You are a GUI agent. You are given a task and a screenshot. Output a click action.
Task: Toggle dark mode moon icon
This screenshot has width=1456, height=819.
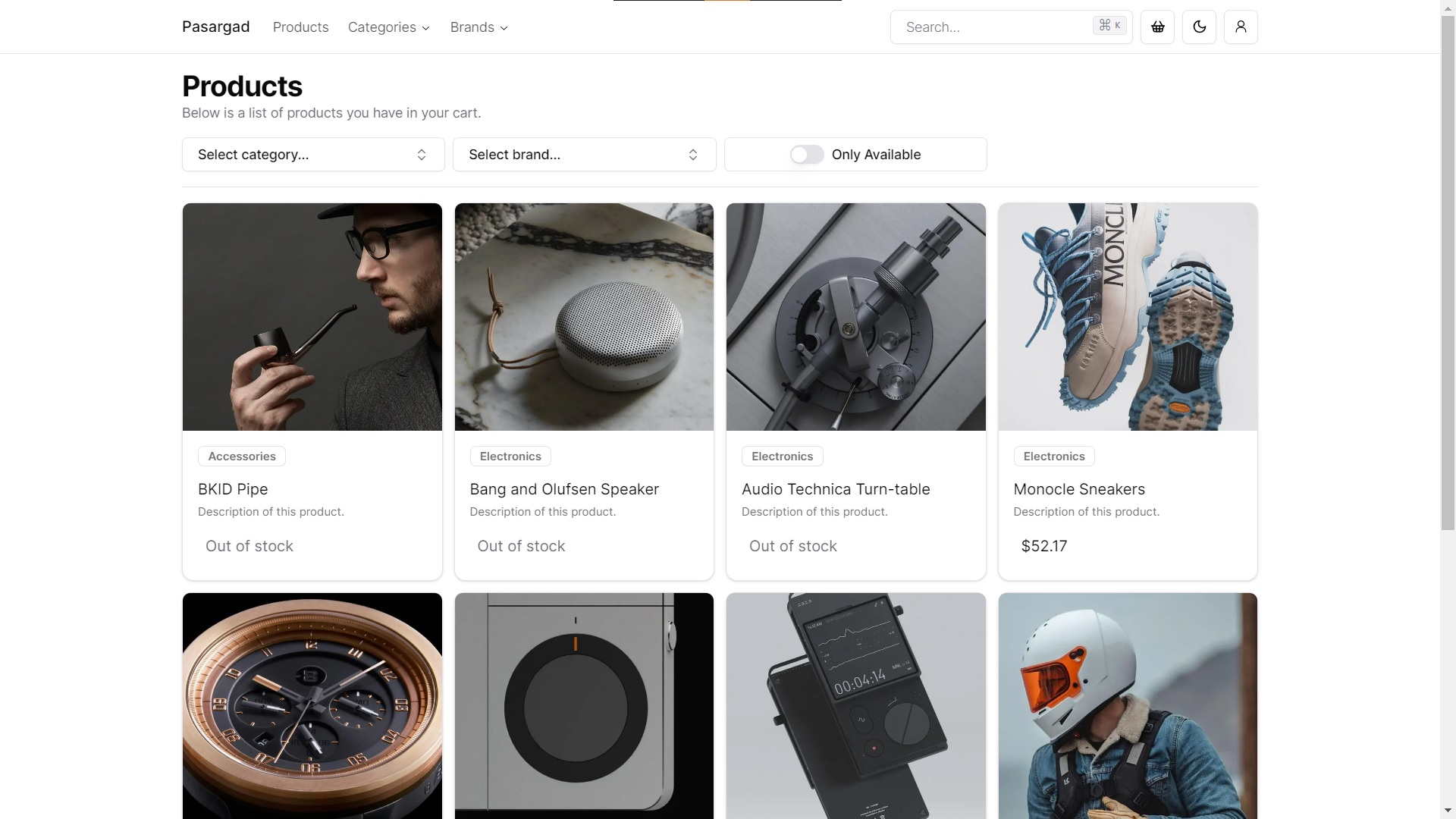[x=1199, y=27]
